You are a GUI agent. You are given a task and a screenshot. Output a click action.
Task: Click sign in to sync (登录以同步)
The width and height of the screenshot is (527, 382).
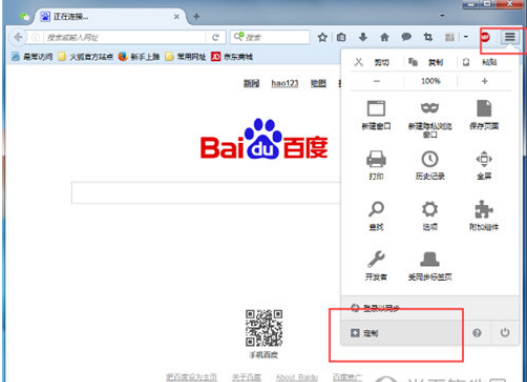(430, 308)
